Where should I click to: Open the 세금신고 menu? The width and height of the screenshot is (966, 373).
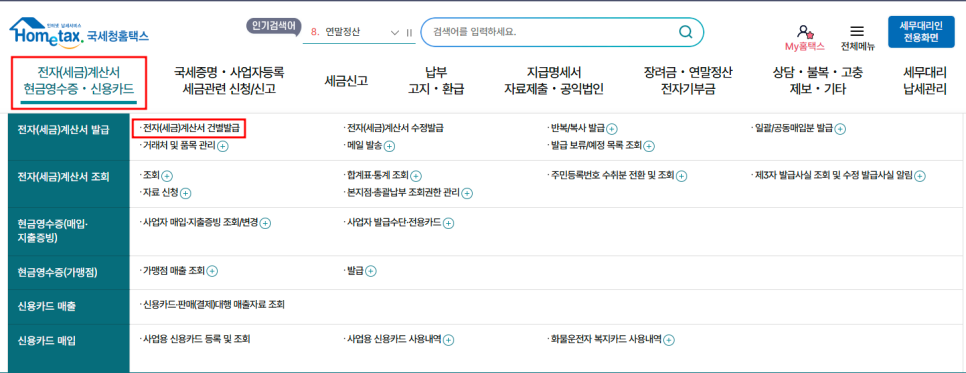click(x=346, y=81)
